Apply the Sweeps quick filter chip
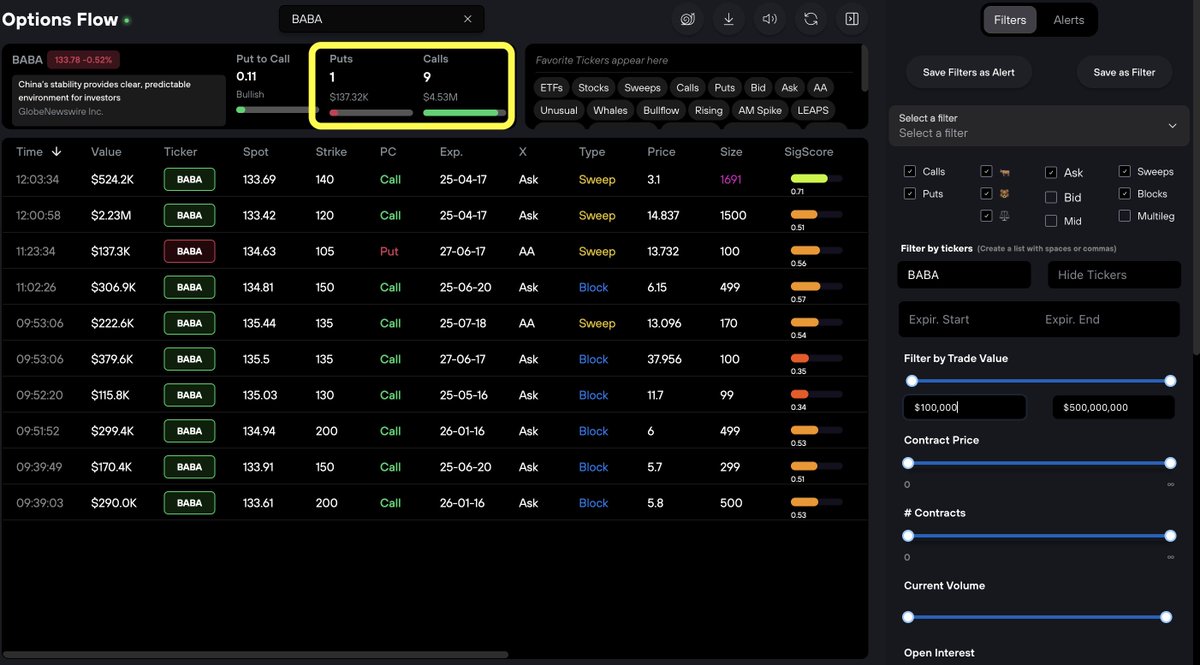Screen dimensions: 1200x665 point(642,88)
